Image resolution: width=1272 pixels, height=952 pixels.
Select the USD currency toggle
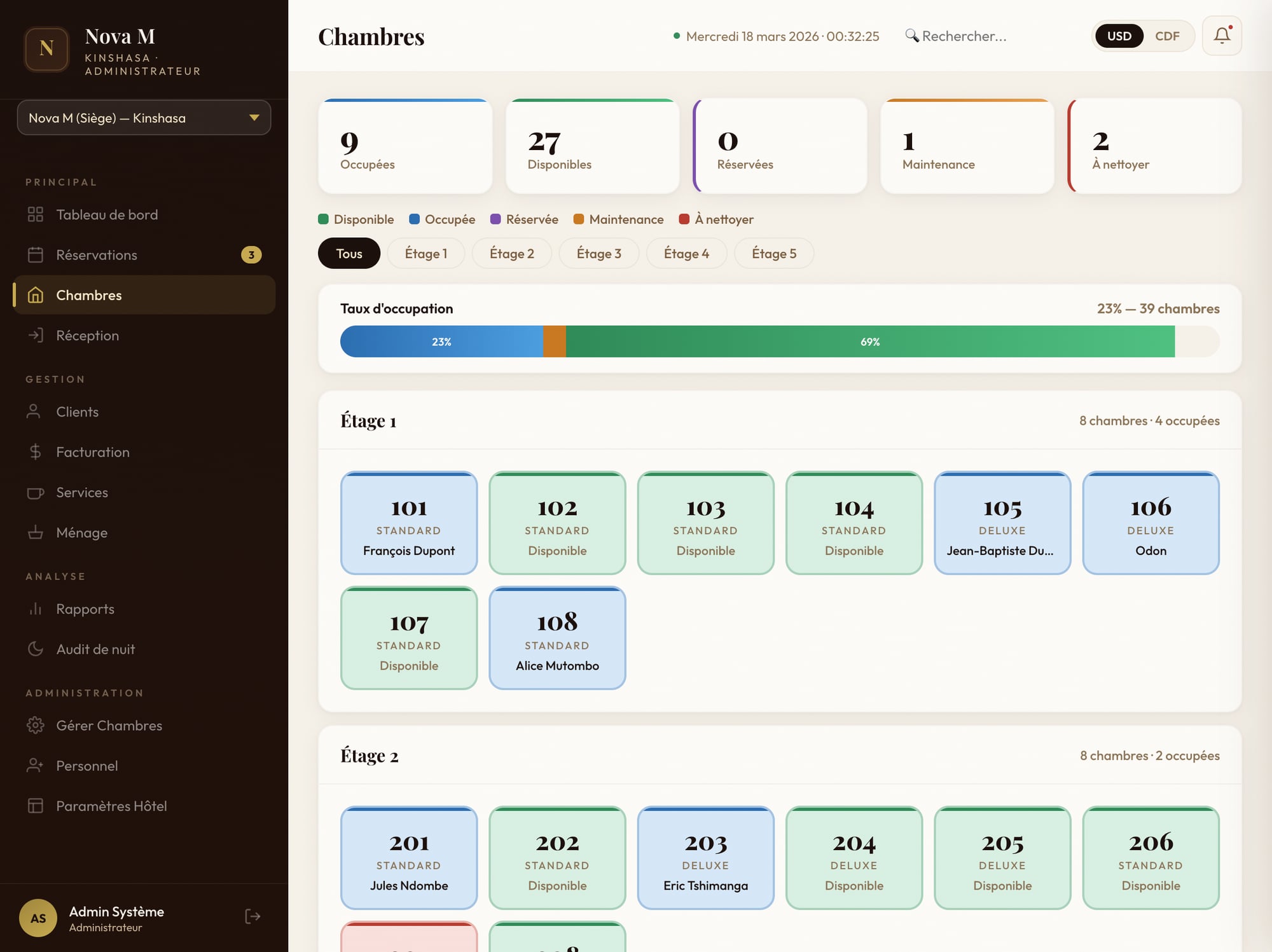click(x=1119, y=36)
